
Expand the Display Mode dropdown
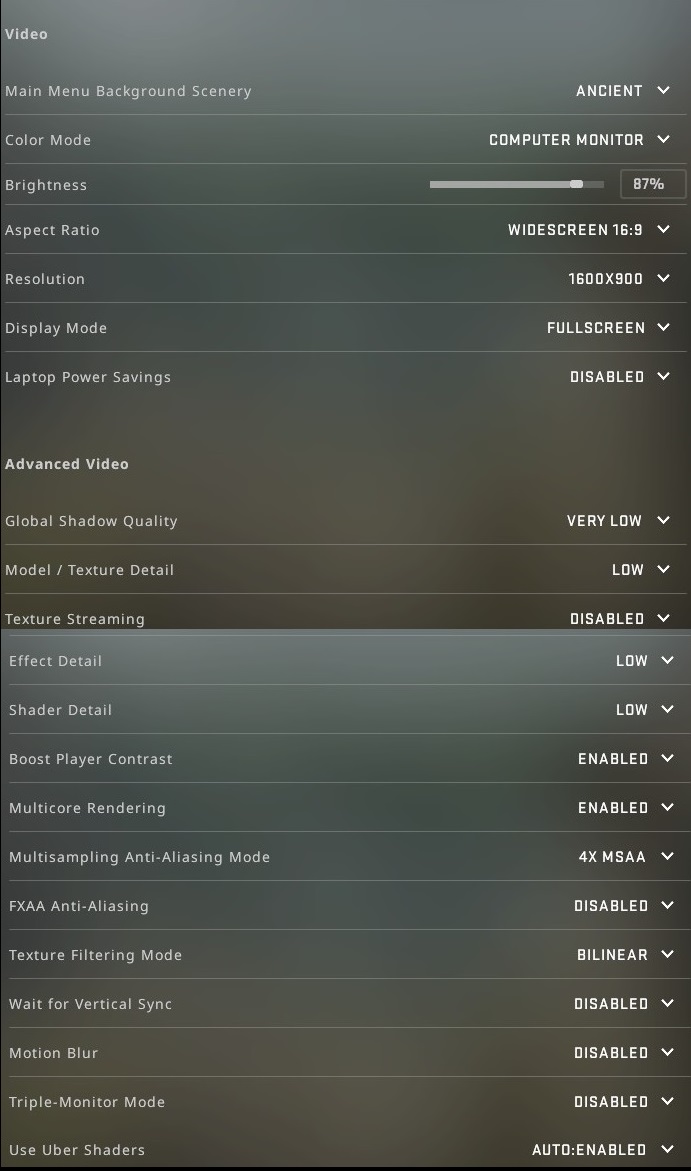coord(607,328)
